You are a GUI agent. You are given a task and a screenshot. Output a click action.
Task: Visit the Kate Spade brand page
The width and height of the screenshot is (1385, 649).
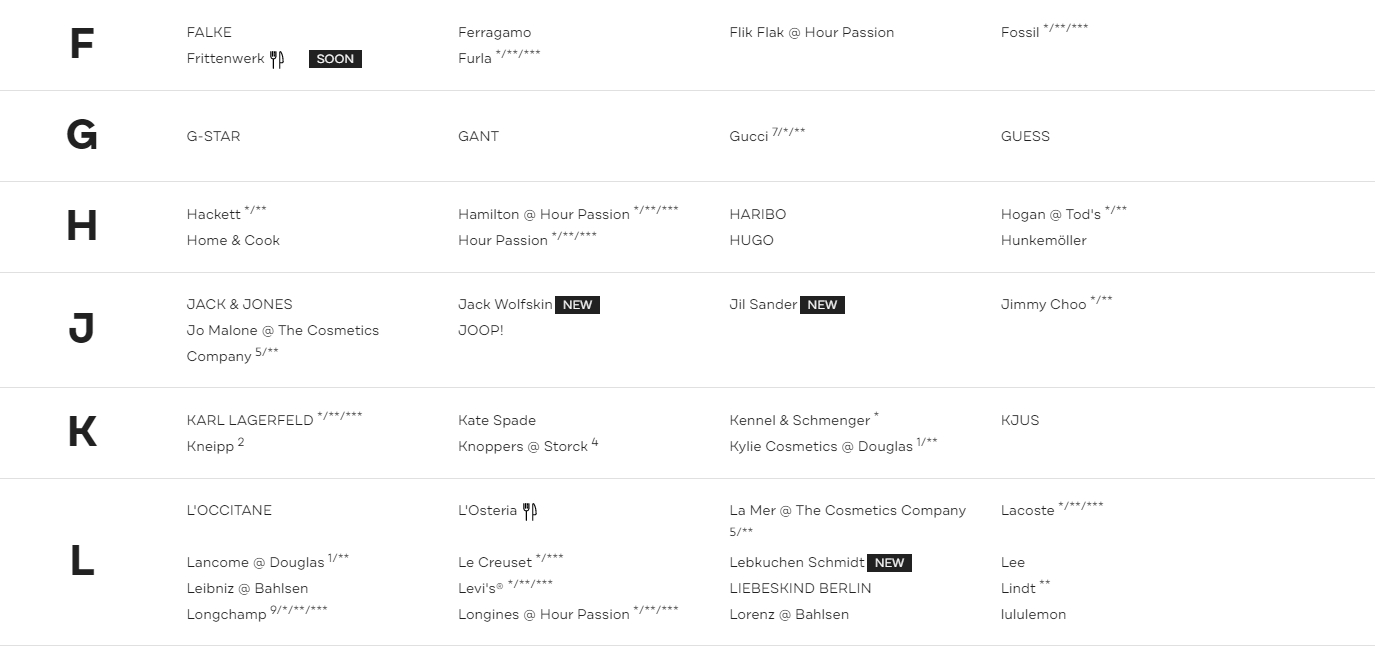[497, 421]
